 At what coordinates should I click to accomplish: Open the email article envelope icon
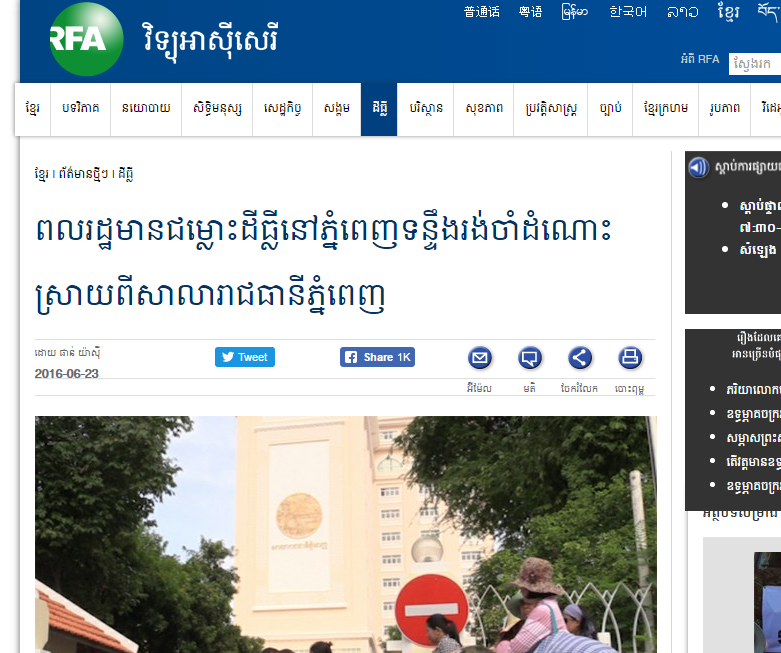click(x=480, y=358)
